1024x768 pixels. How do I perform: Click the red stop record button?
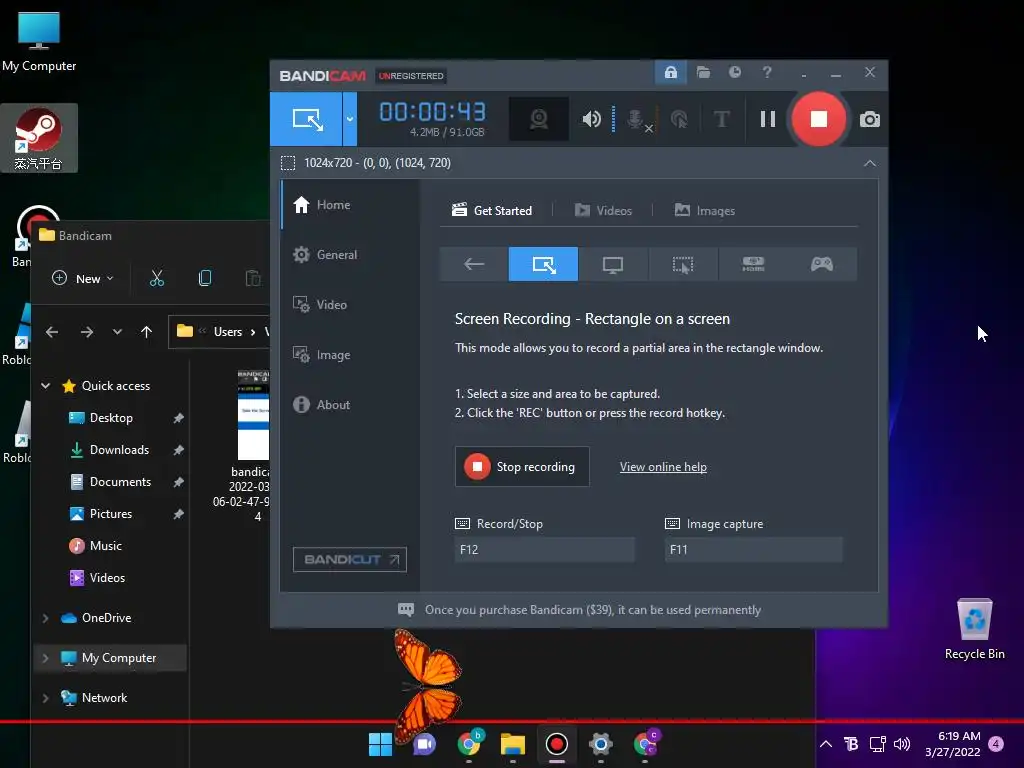[x=818, y=119]
